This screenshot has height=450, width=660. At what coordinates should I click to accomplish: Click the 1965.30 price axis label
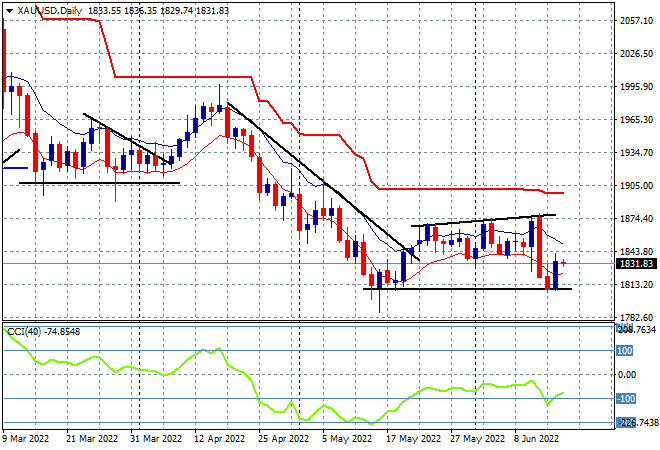pyautogui.click(x=636, y=120)
